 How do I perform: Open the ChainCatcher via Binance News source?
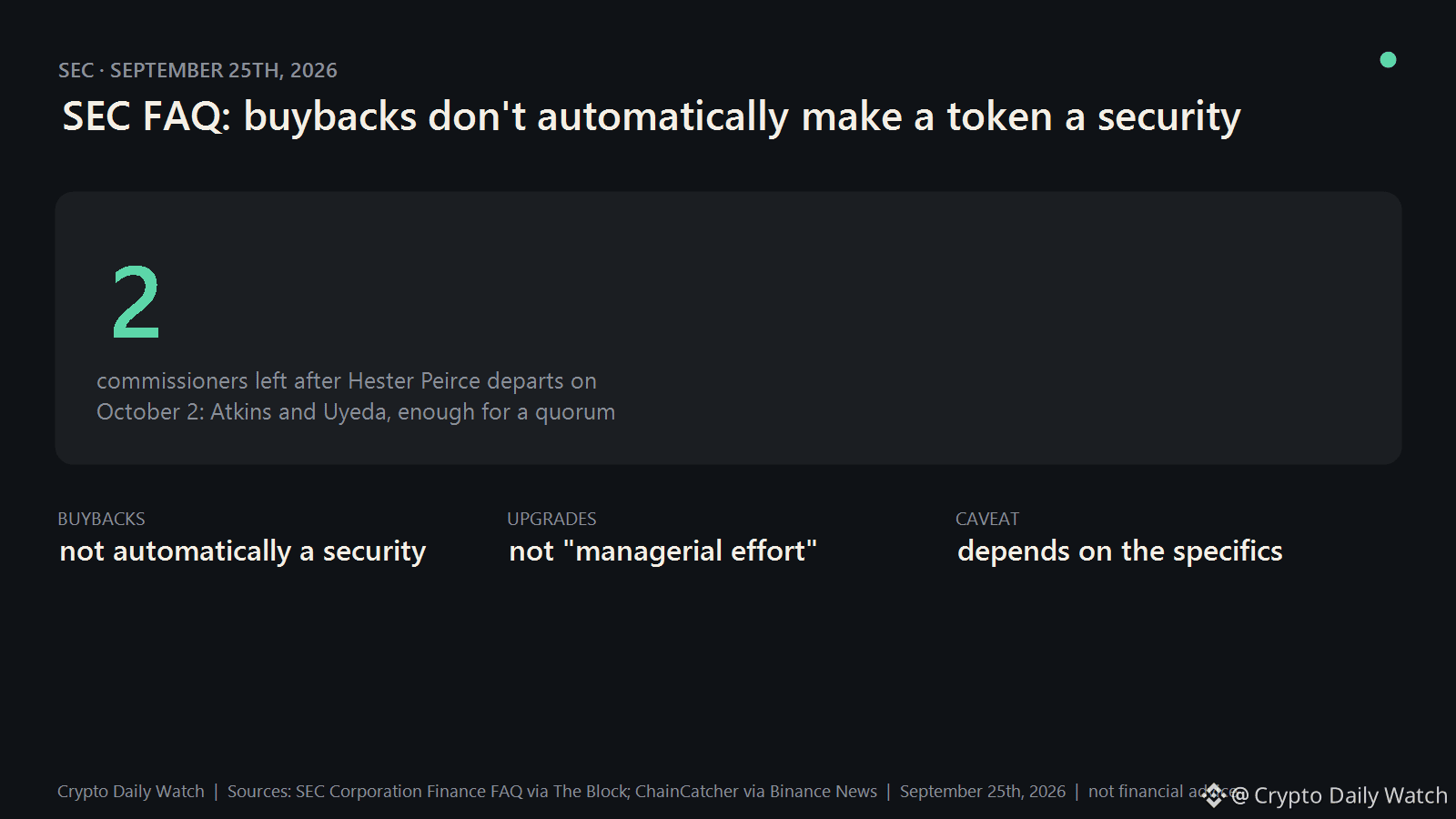click(x=756, y=792)
